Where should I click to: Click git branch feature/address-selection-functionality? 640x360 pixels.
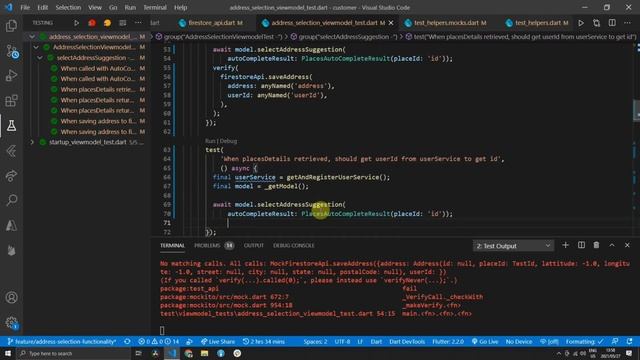click(x=62, y=342)
